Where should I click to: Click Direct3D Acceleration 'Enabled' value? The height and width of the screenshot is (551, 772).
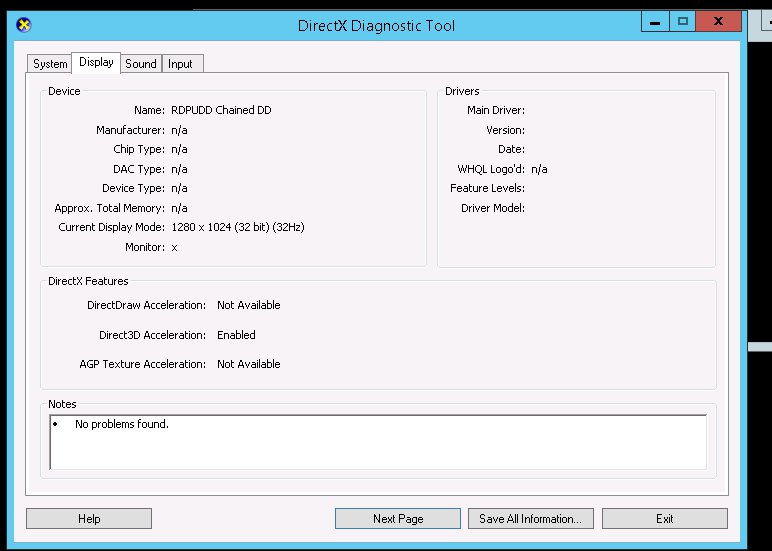click(x=236, y=335)
